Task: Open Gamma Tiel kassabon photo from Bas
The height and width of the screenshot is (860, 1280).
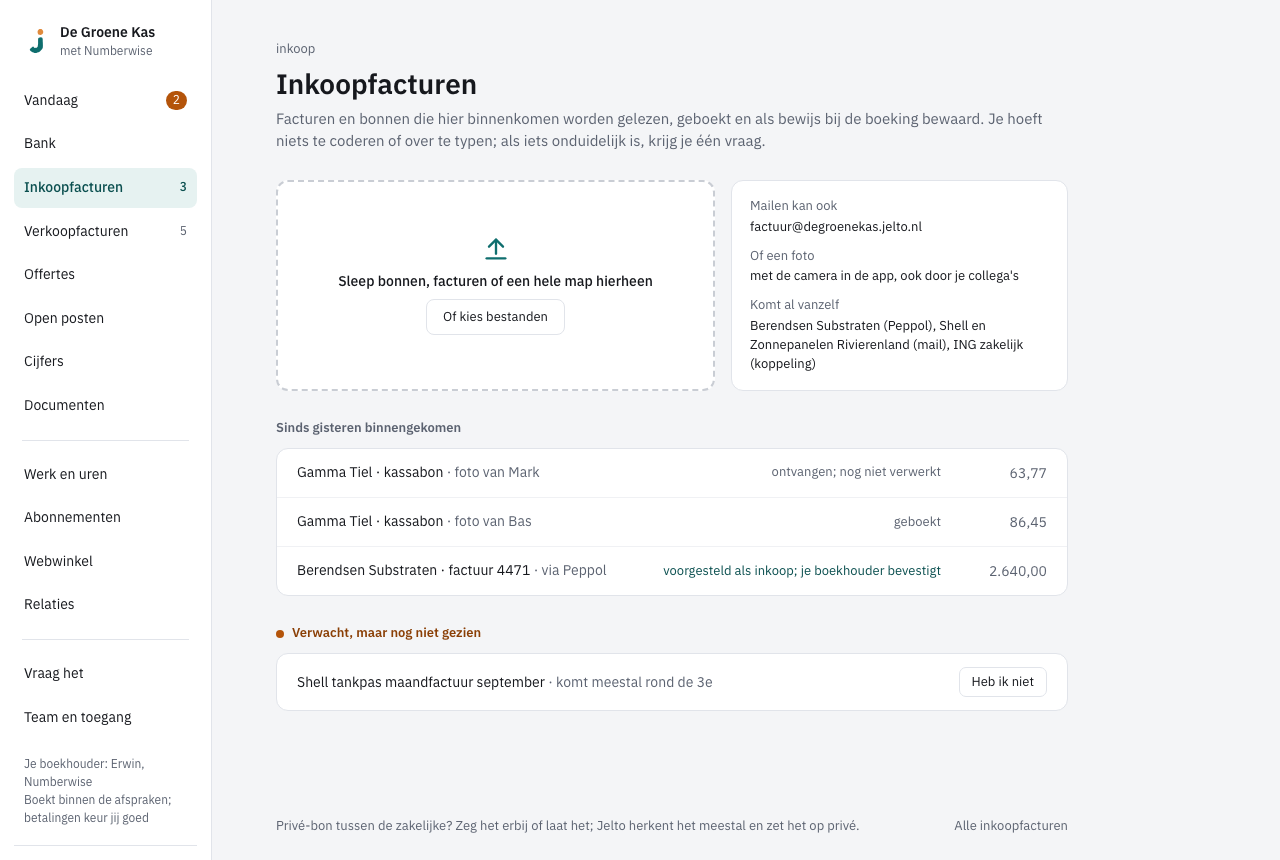Action: tap(672, 522)
